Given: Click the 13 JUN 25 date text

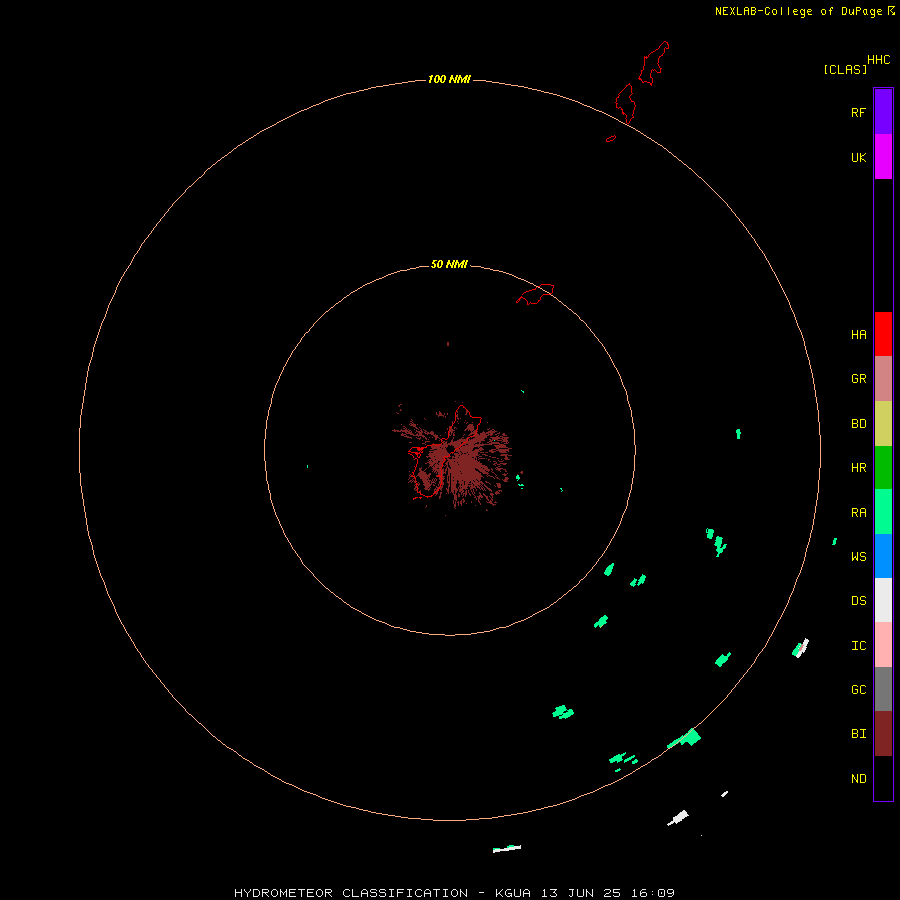Looking at the screenshot, I should (x=581, y=893).
